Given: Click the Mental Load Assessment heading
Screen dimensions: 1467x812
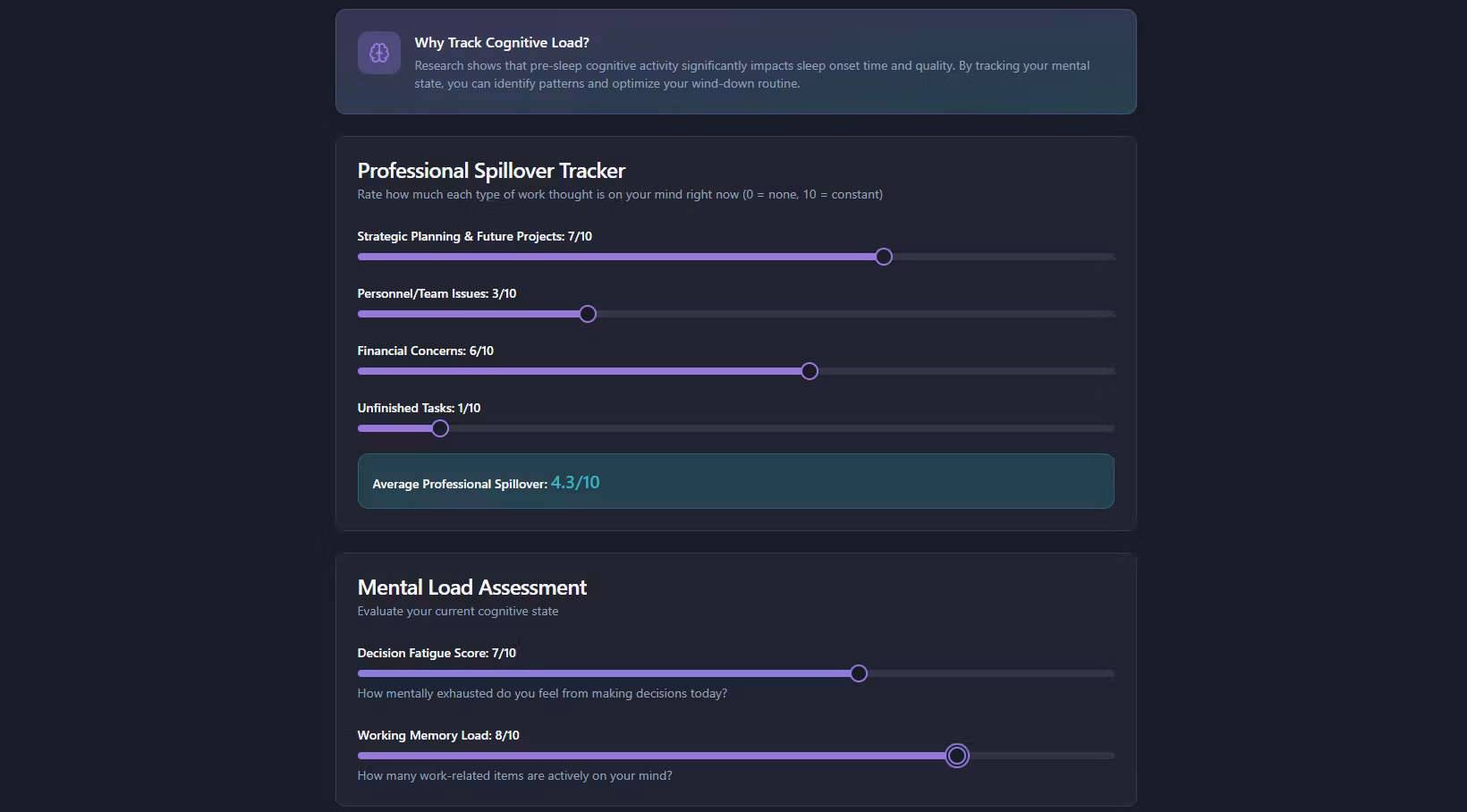Looking at the screenshot, I should pyautogui.click(x=472, y=588).
